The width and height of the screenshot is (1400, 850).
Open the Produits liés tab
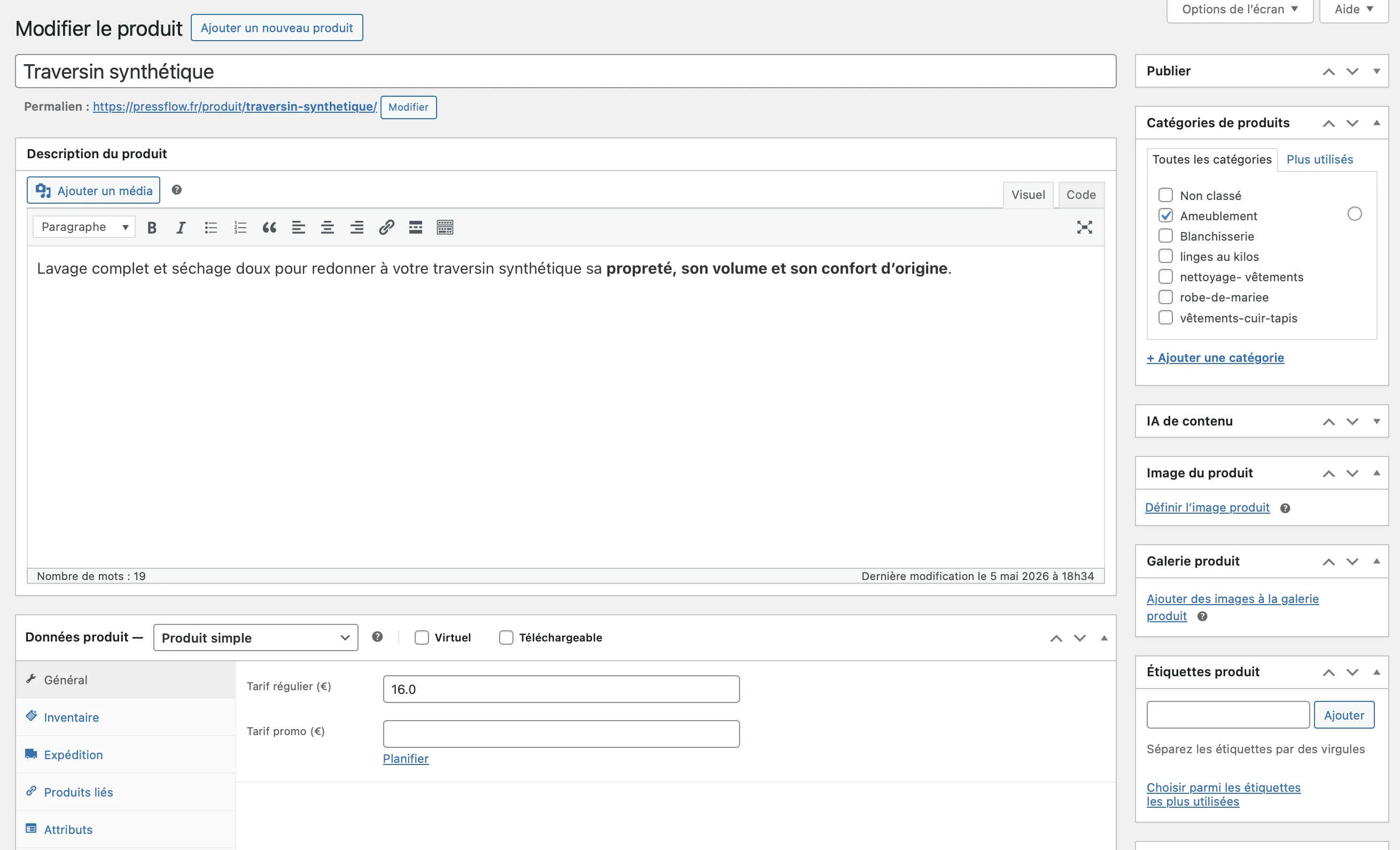click(126, 793)
